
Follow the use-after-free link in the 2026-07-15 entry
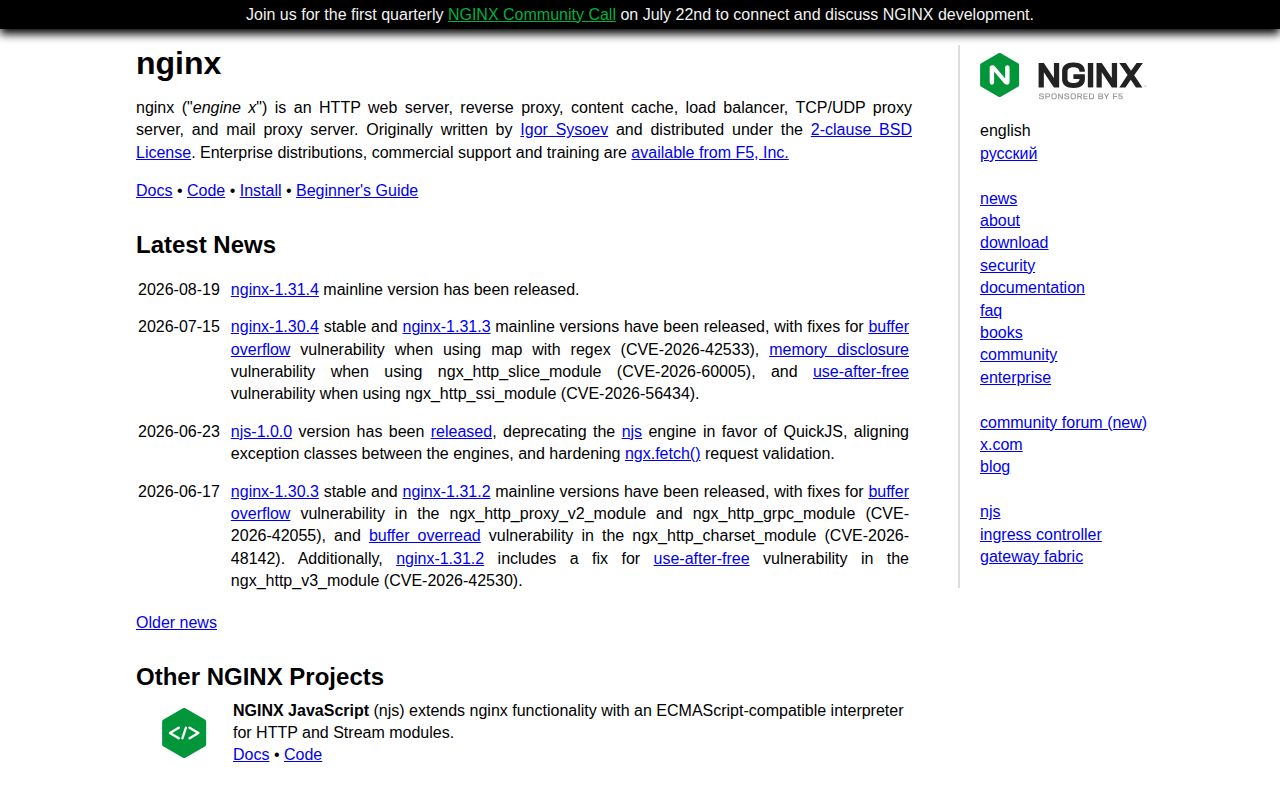click(x=861, y=372)
